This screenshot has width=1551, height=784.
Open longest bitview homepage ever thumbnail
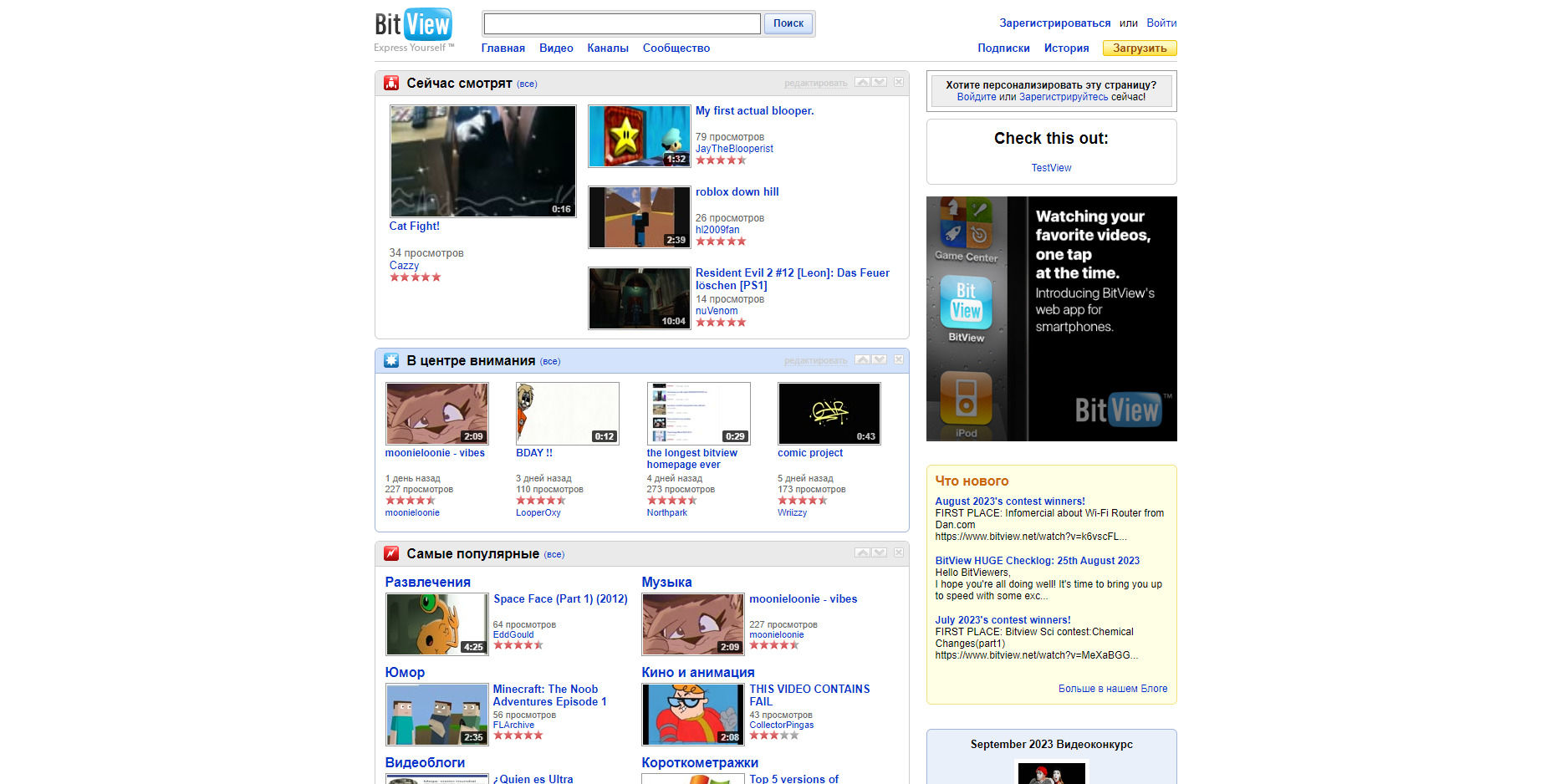pos(699,414)
